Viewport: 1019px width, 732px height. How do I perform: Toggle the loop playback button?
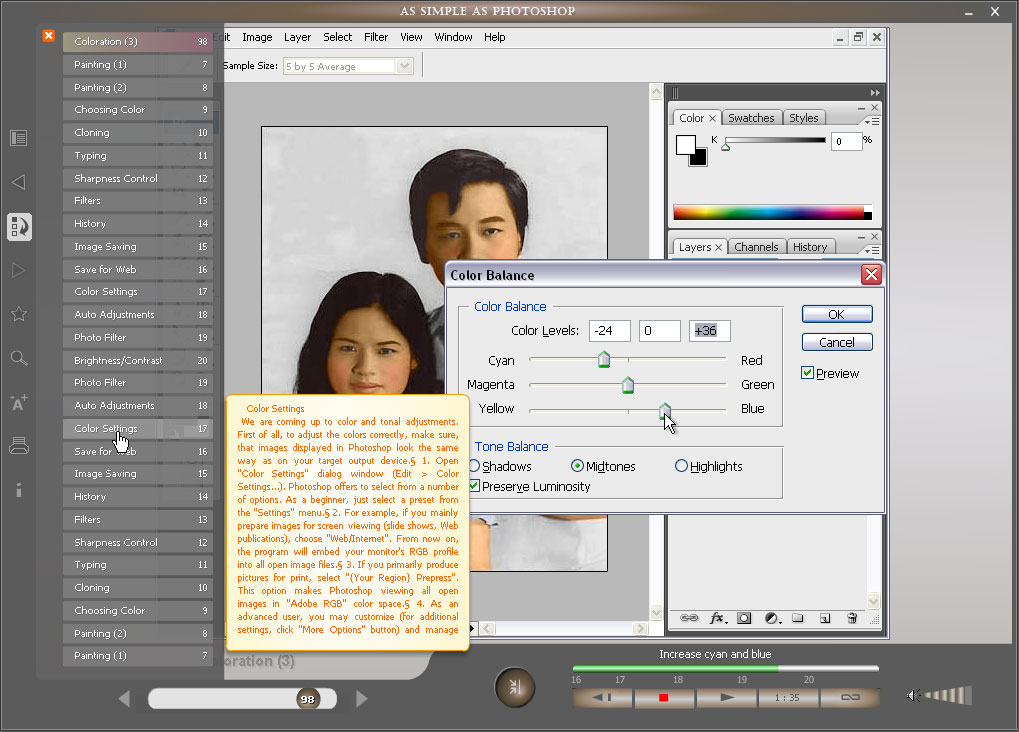click(x=850, y=698)
